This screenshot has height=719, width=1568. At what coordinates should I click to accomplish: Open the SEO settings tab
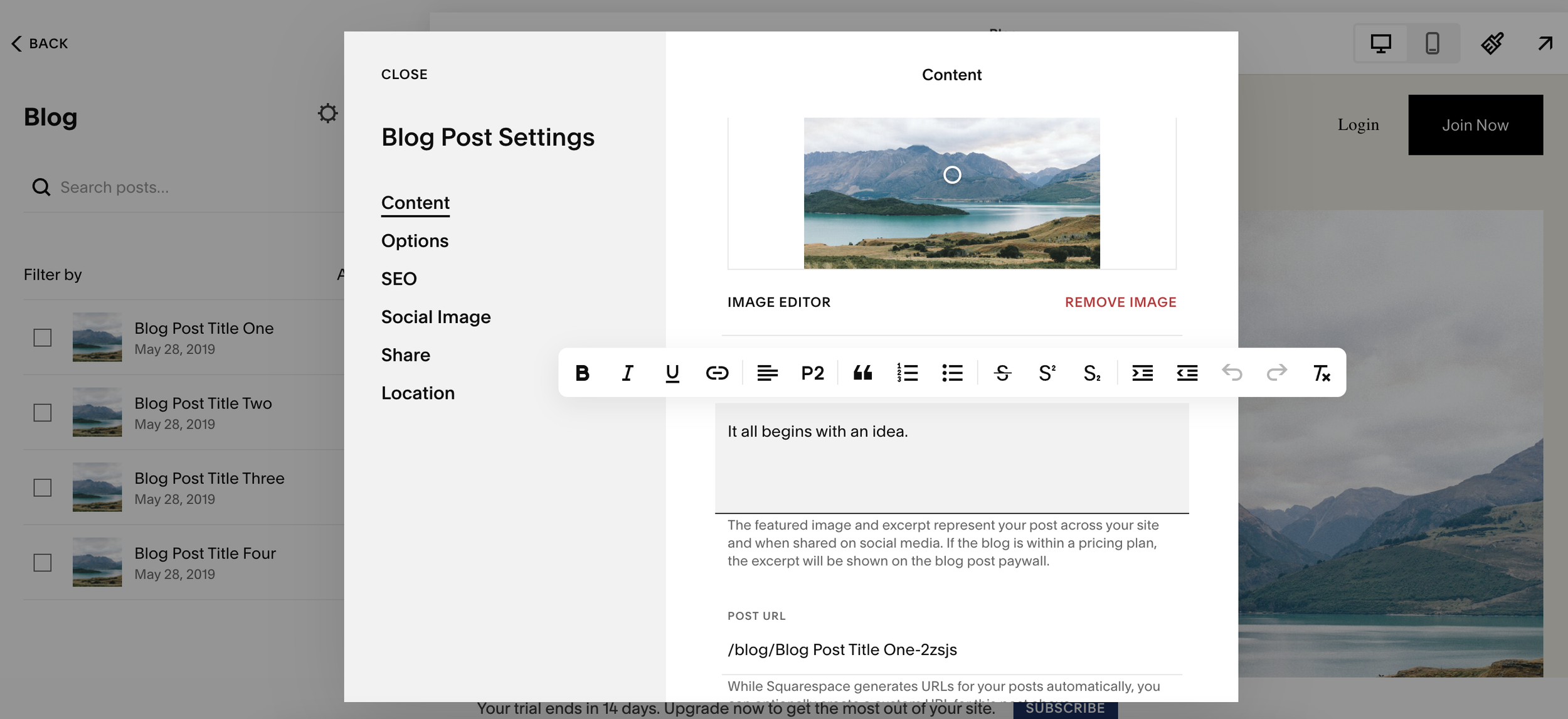(x=399, y=279)
